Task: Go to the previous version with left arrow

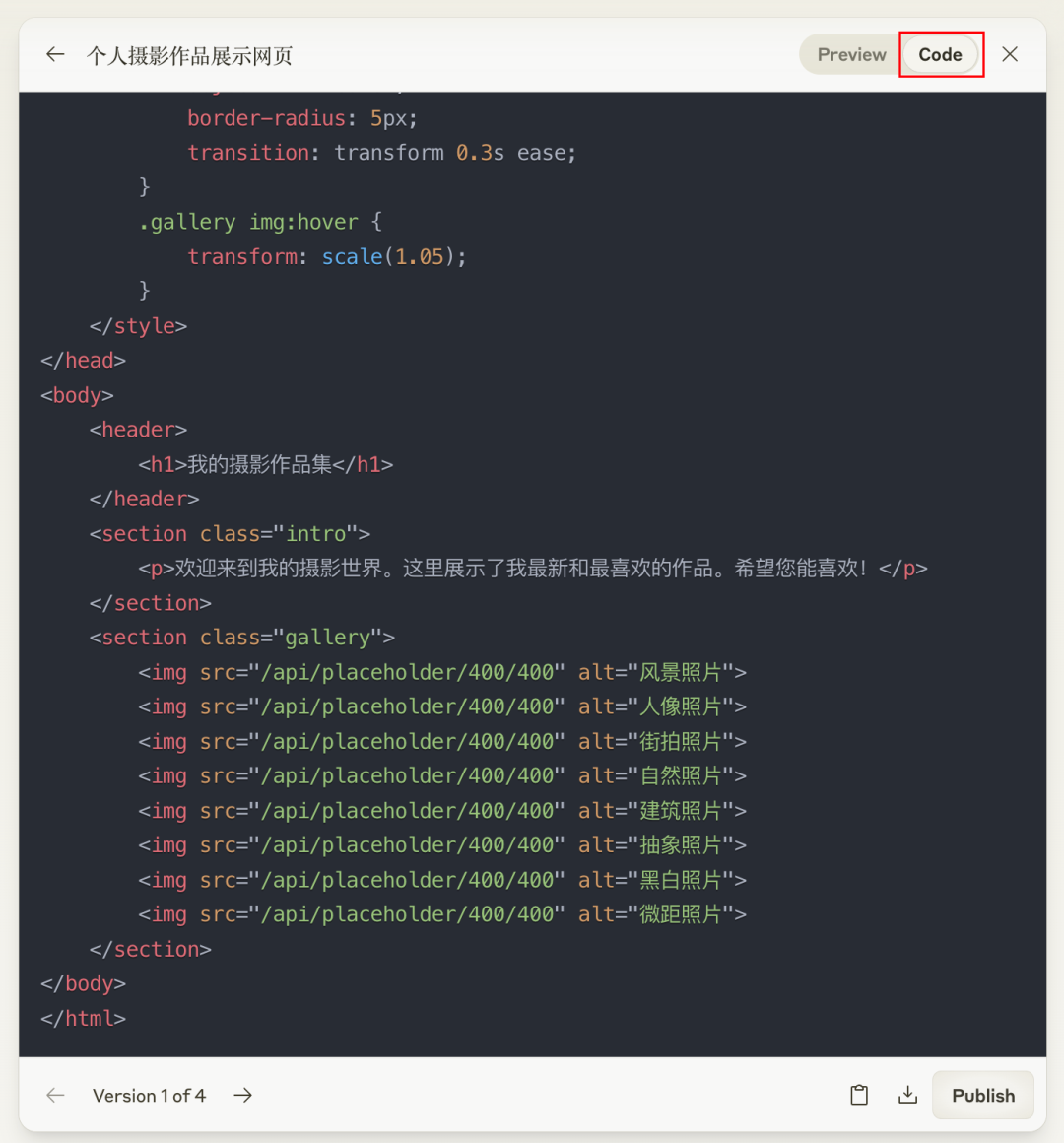Action: 55,1095
